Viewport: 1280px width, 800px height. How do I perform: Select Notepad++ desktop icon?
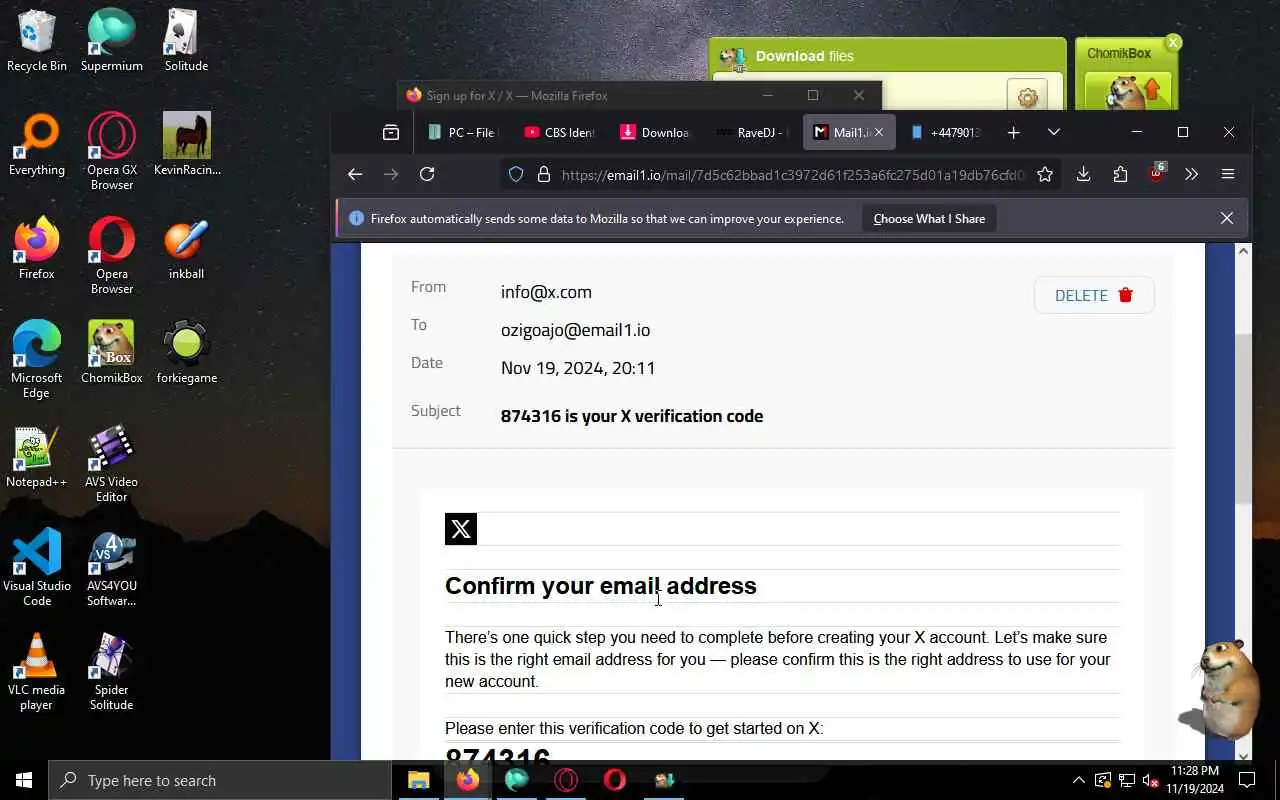coord(37,458)
